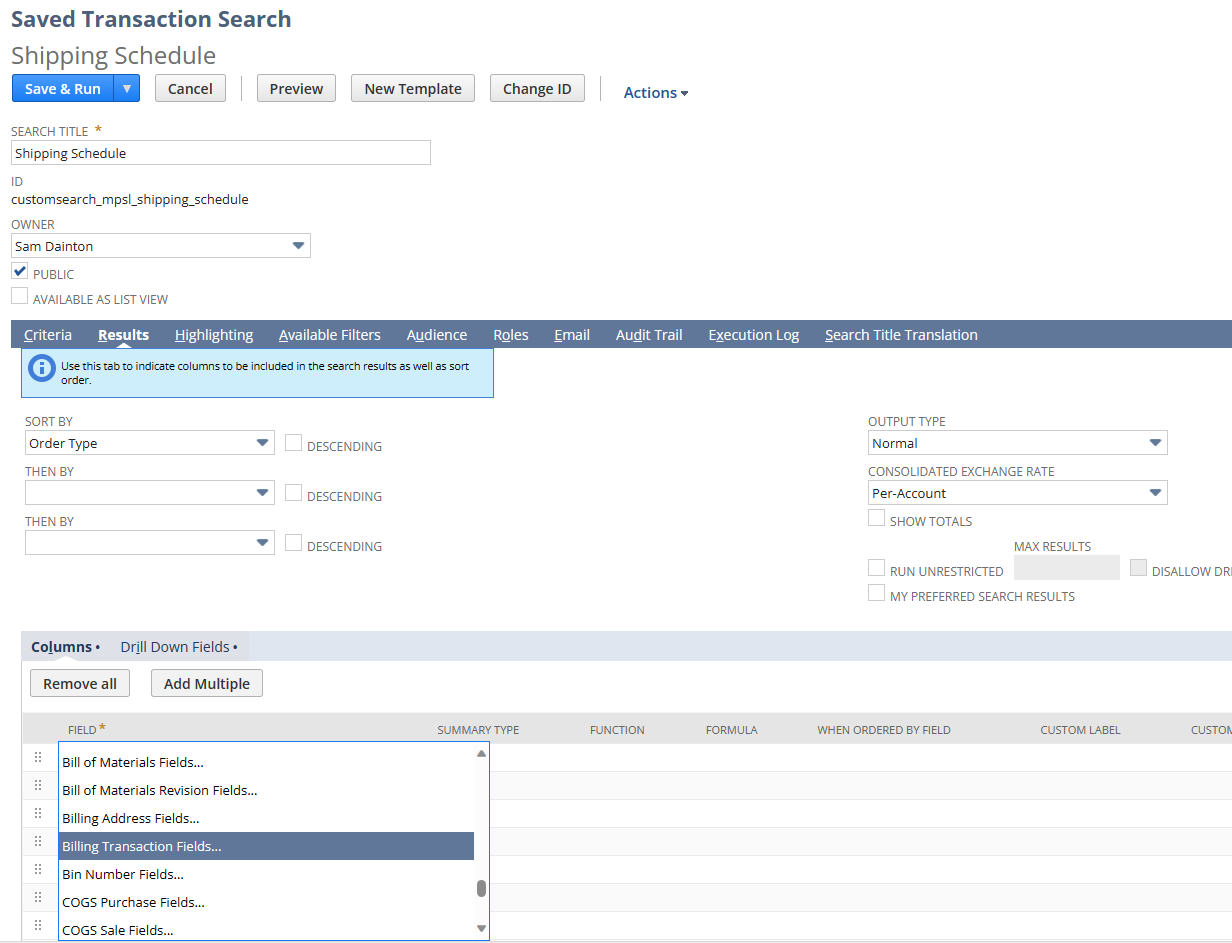Image resolution: width=1232 pixels, height=943 pixels.
Task: Click the blue info icon above the sort options
Action: pos(40,367)
